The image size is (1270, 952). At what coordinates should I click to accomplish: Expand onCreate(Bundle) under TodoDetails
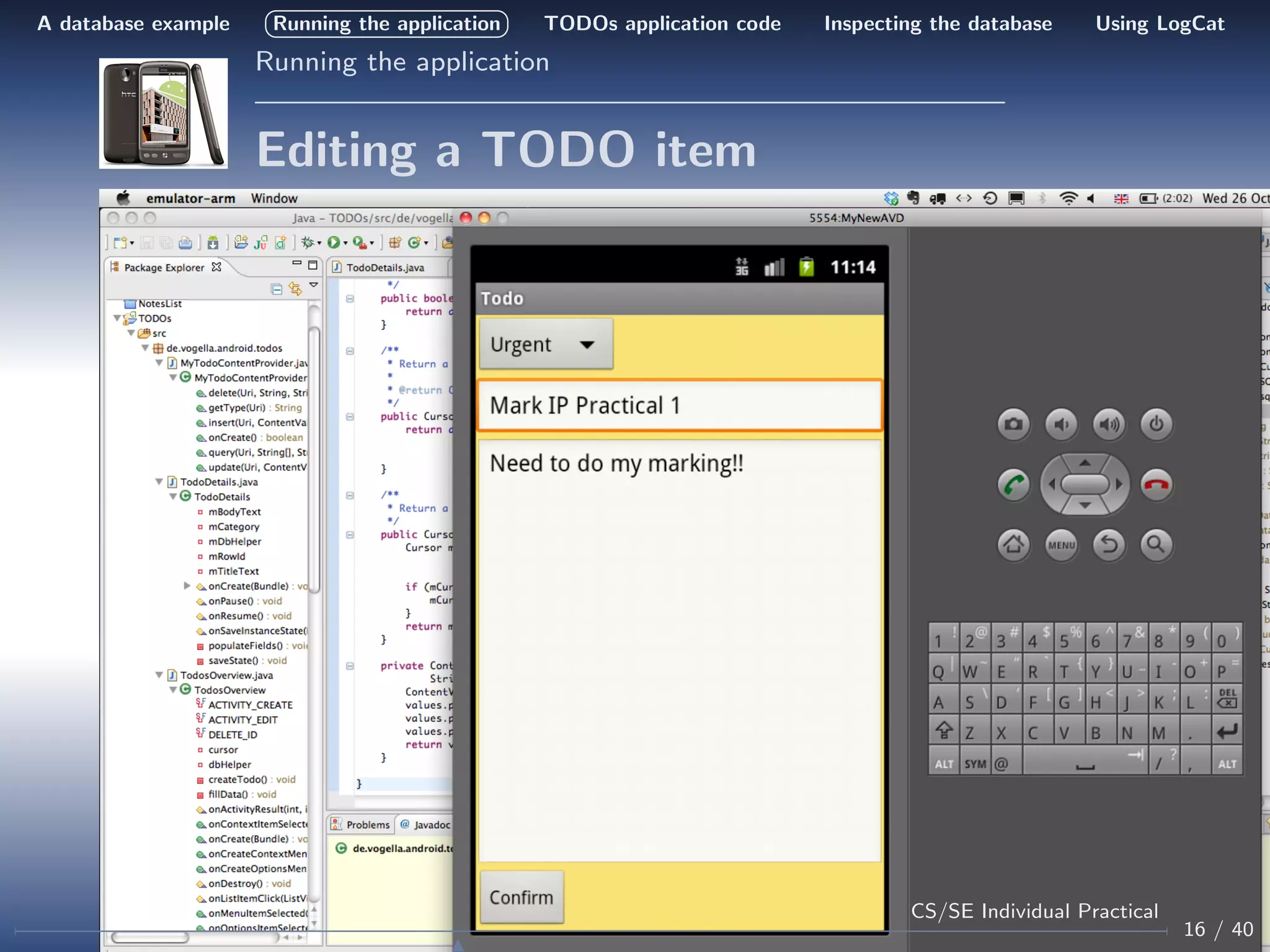[x=187, y=586]
